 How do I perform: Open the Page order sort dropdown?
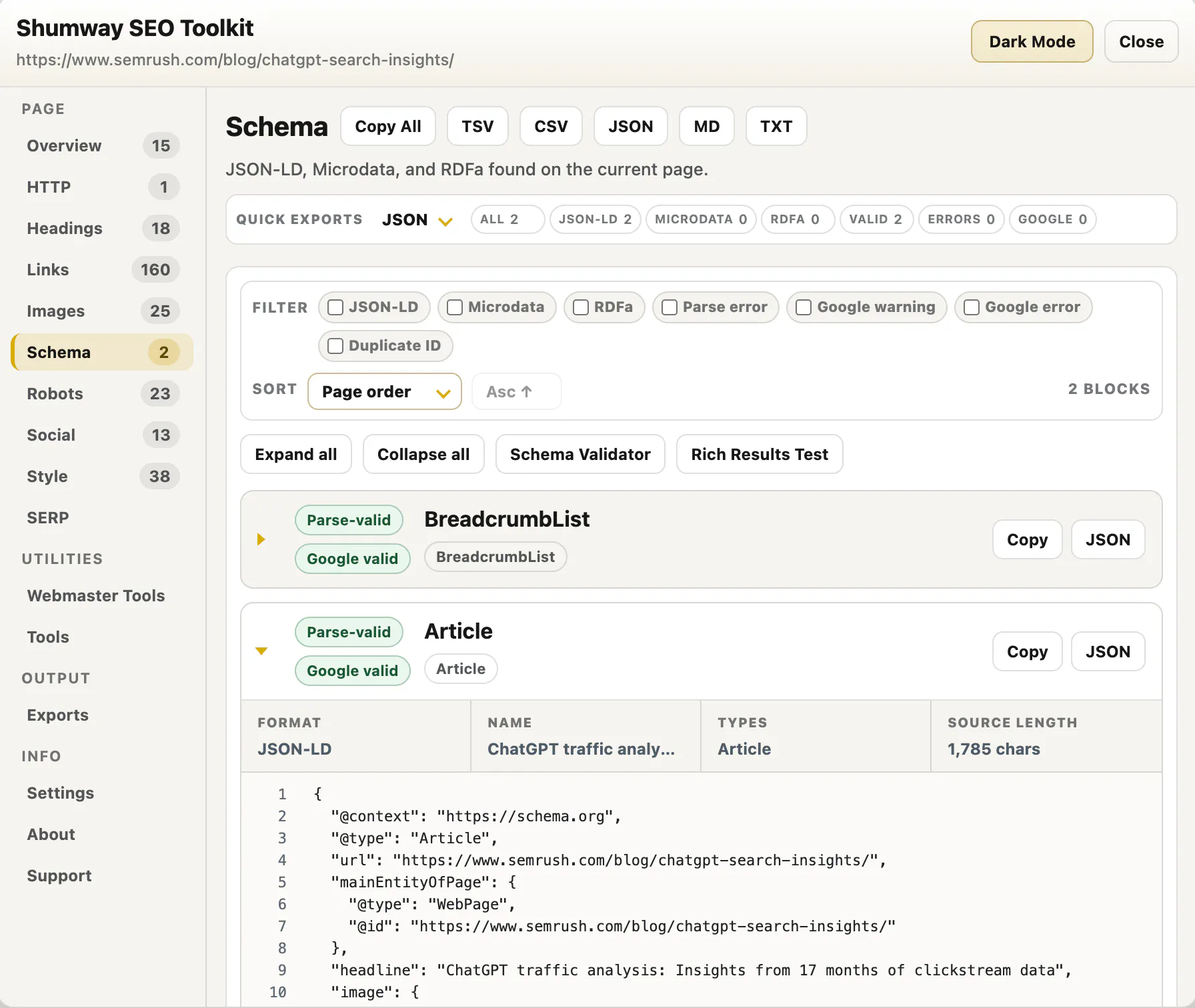point(385,391)
